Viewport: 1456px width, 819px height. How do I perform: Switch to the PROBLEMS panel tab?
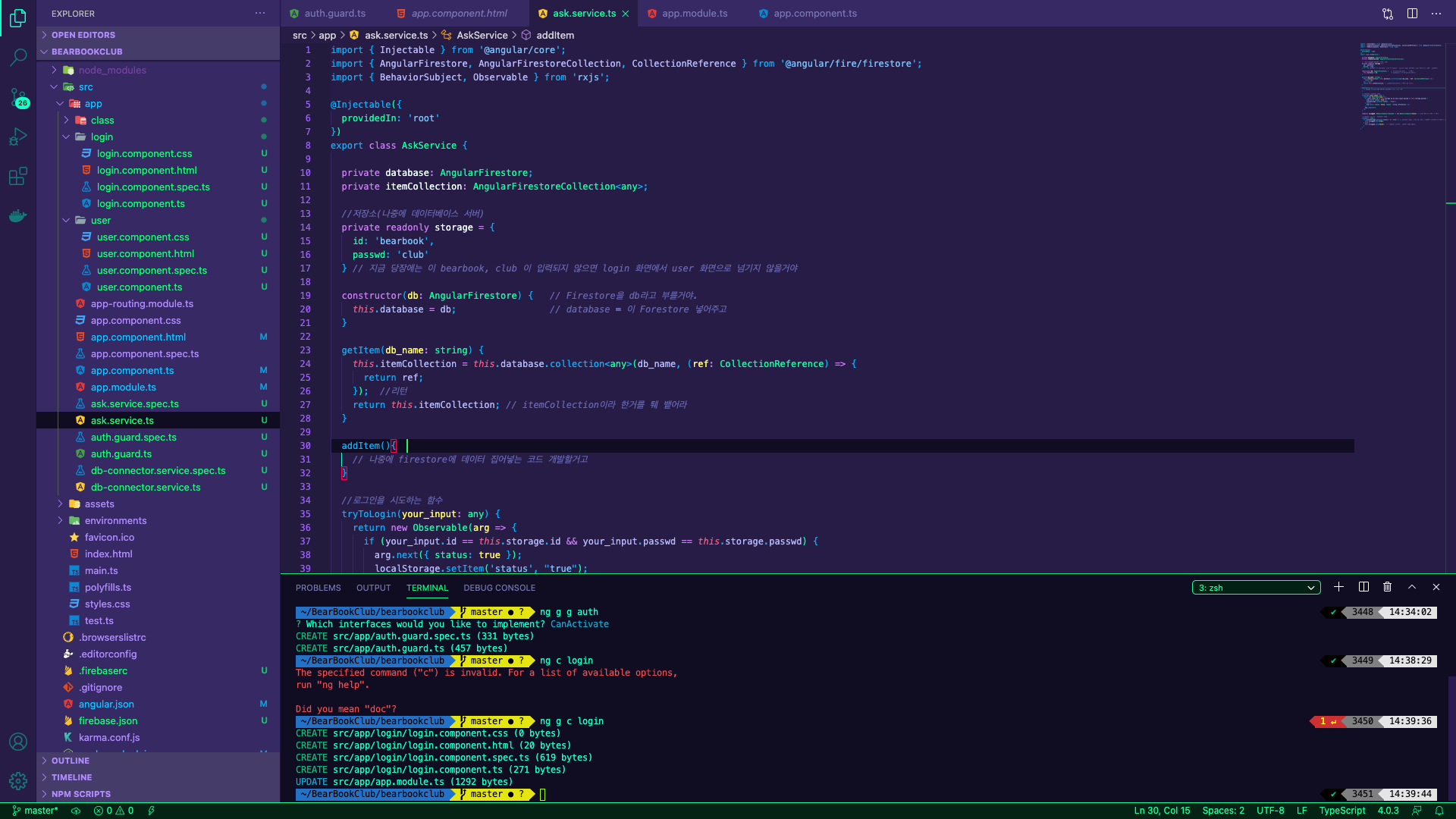(x=318, y=588)
